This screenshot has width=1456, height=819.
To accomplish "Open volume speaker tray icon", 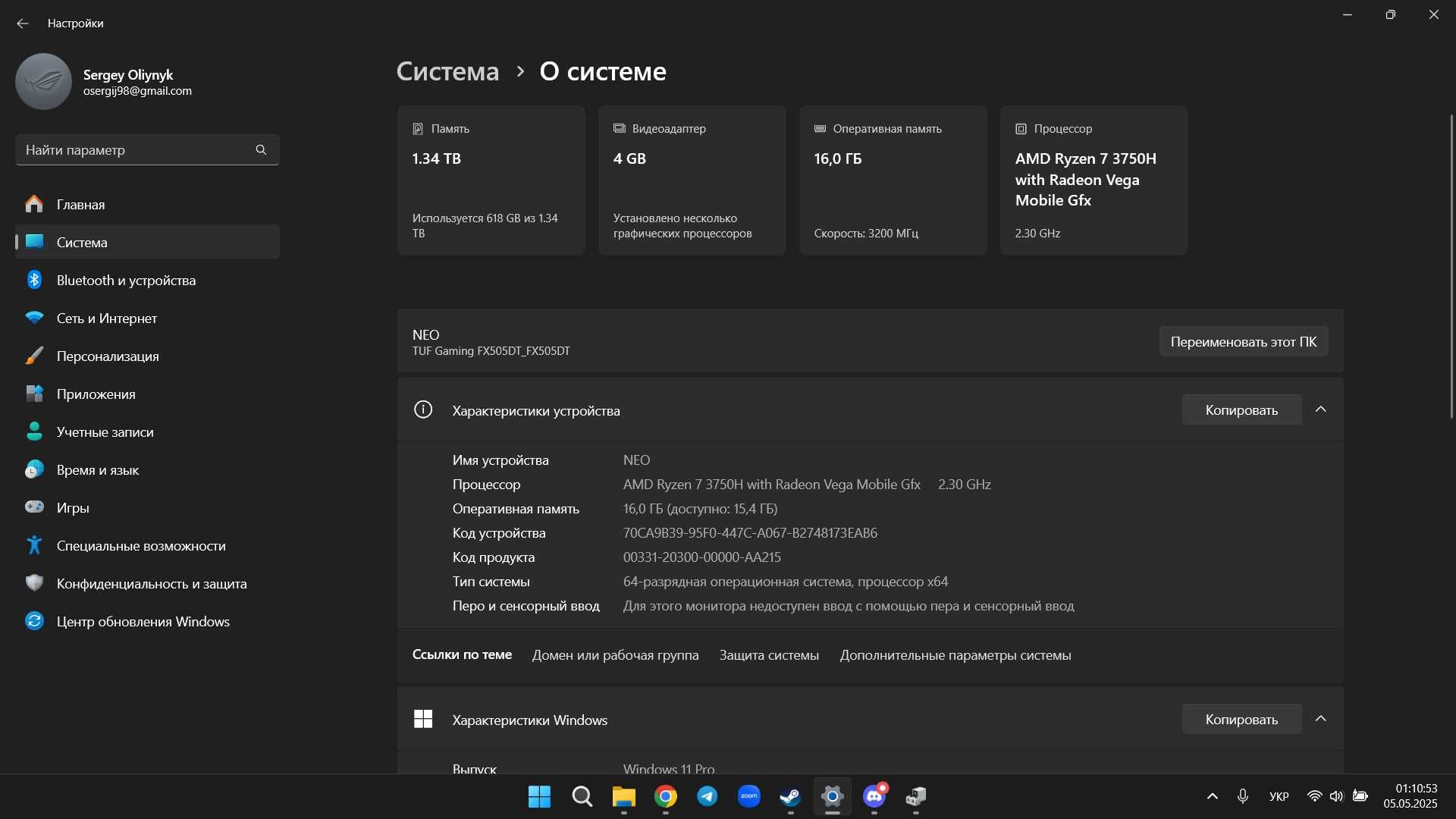I will click(x=1336, y=796).
